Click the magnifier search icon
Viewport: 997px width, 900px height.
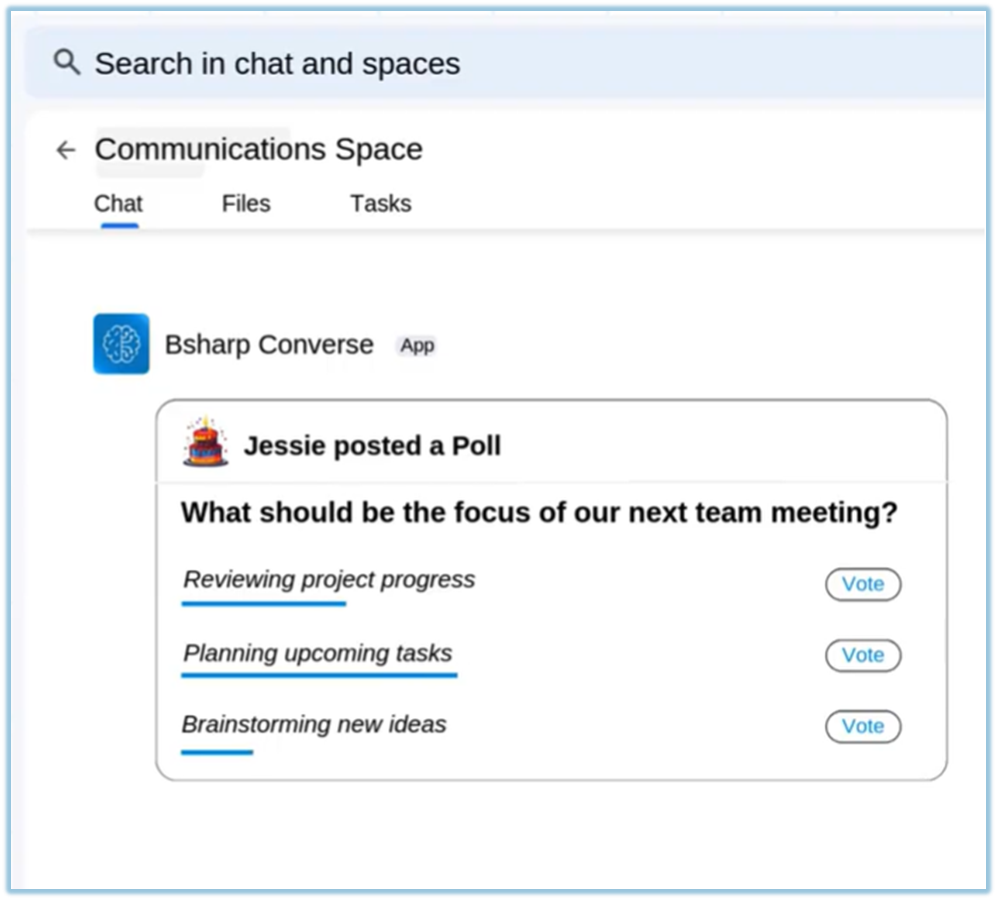point(66,63)
